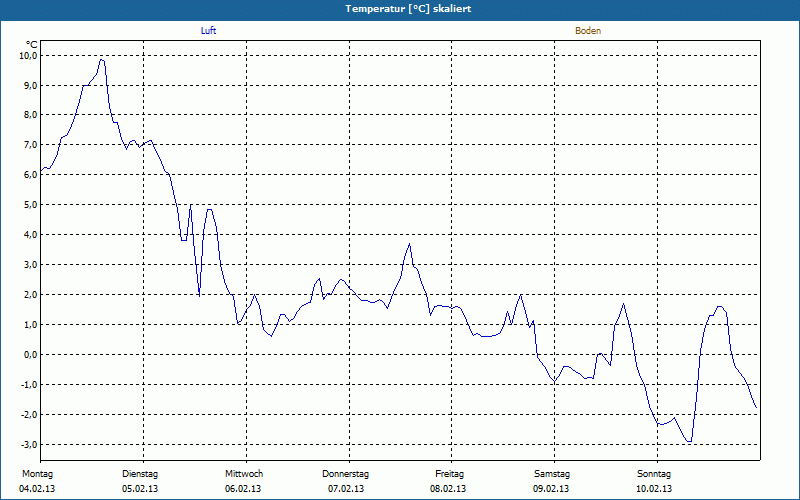Click the date 08.02.13

pos(448,489)
